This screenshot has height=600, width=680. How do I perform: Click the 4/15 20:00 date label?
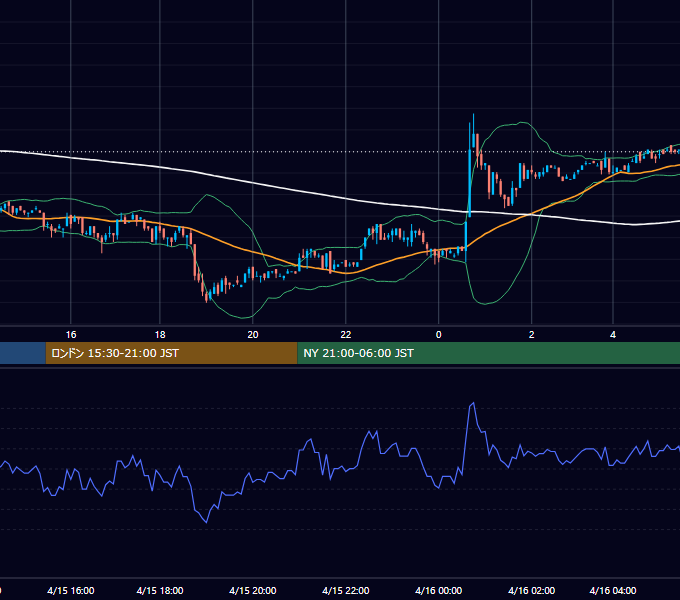tap(253, 590)
